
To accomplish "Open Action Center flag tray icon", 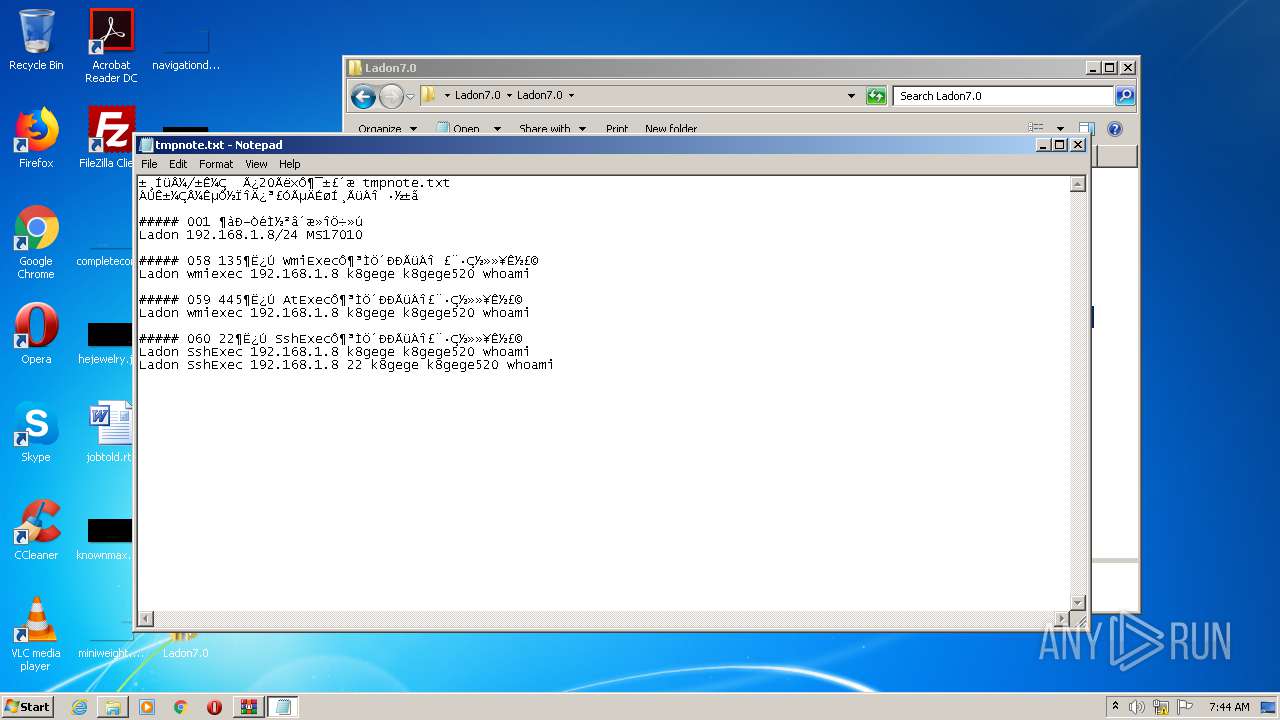I will coord(1185,707).
